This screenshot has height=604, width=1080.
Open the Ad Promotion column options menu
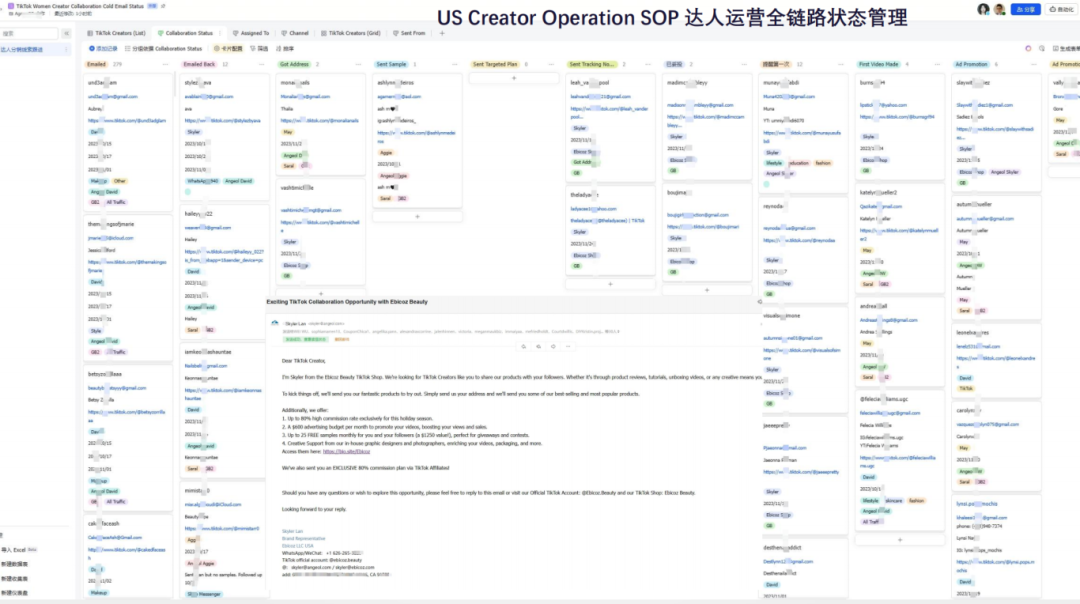tap(1033, 64)
